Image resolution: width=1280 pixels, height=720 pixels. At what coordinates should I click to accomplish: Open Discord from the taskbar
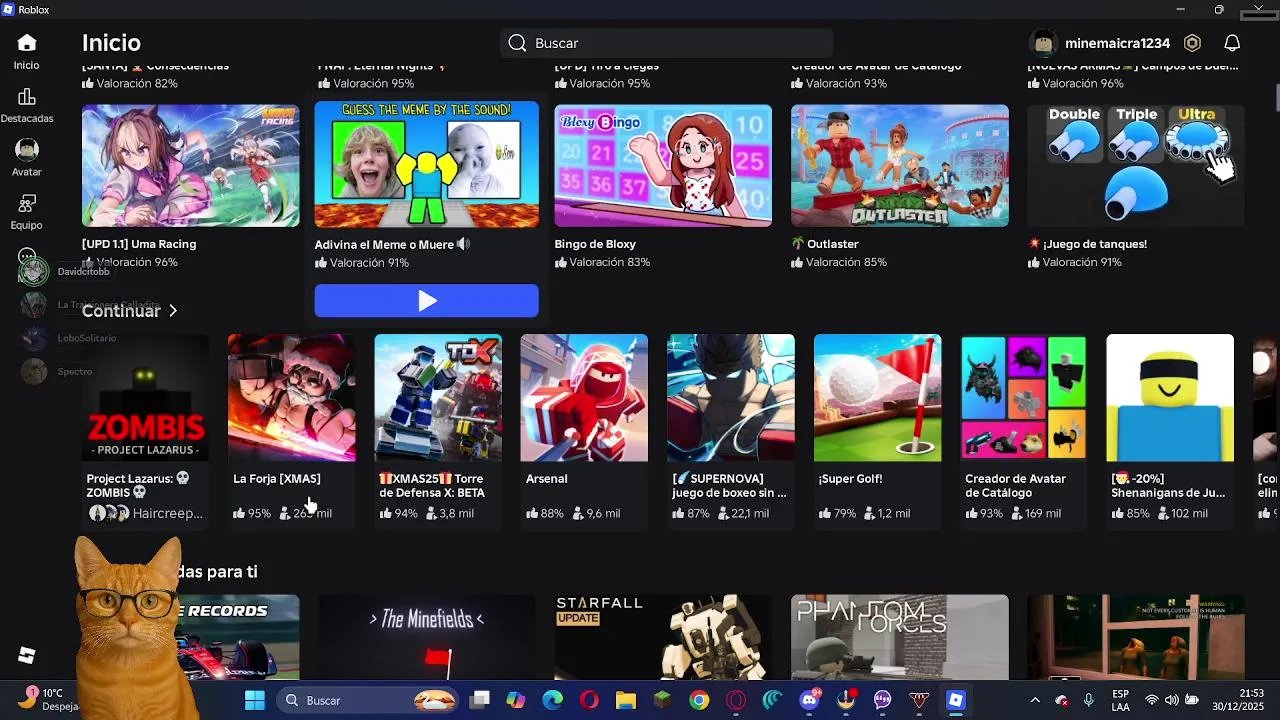click(809, 700)
